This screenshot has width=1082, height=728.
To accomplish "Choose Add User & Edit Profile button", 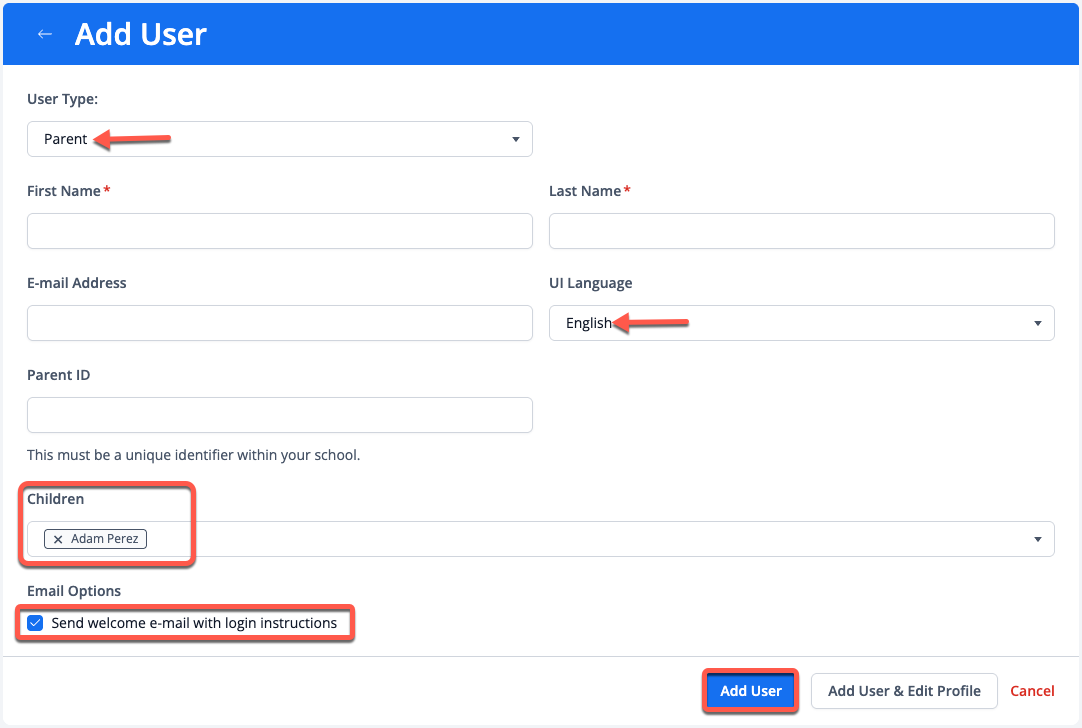I will (904, 691).
